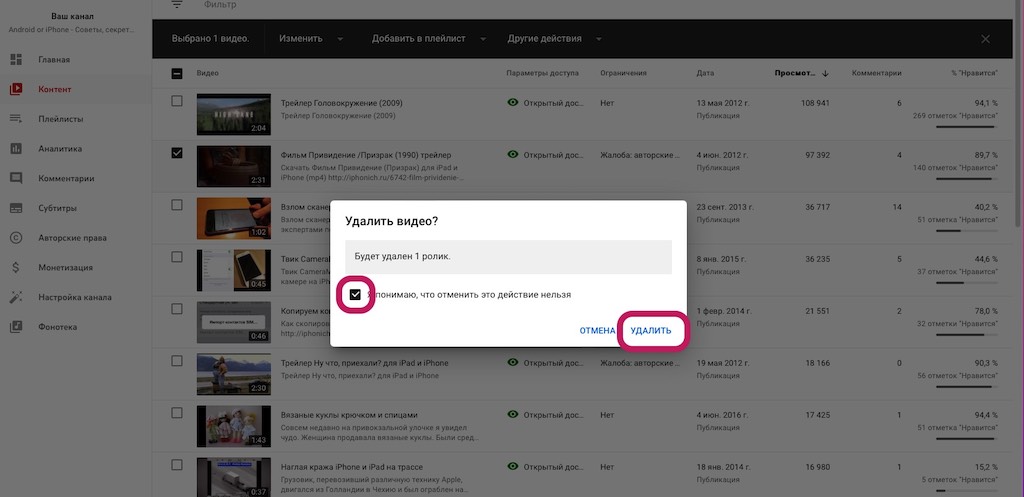Click date 4 июн. 2016 г.

(723, 415)
